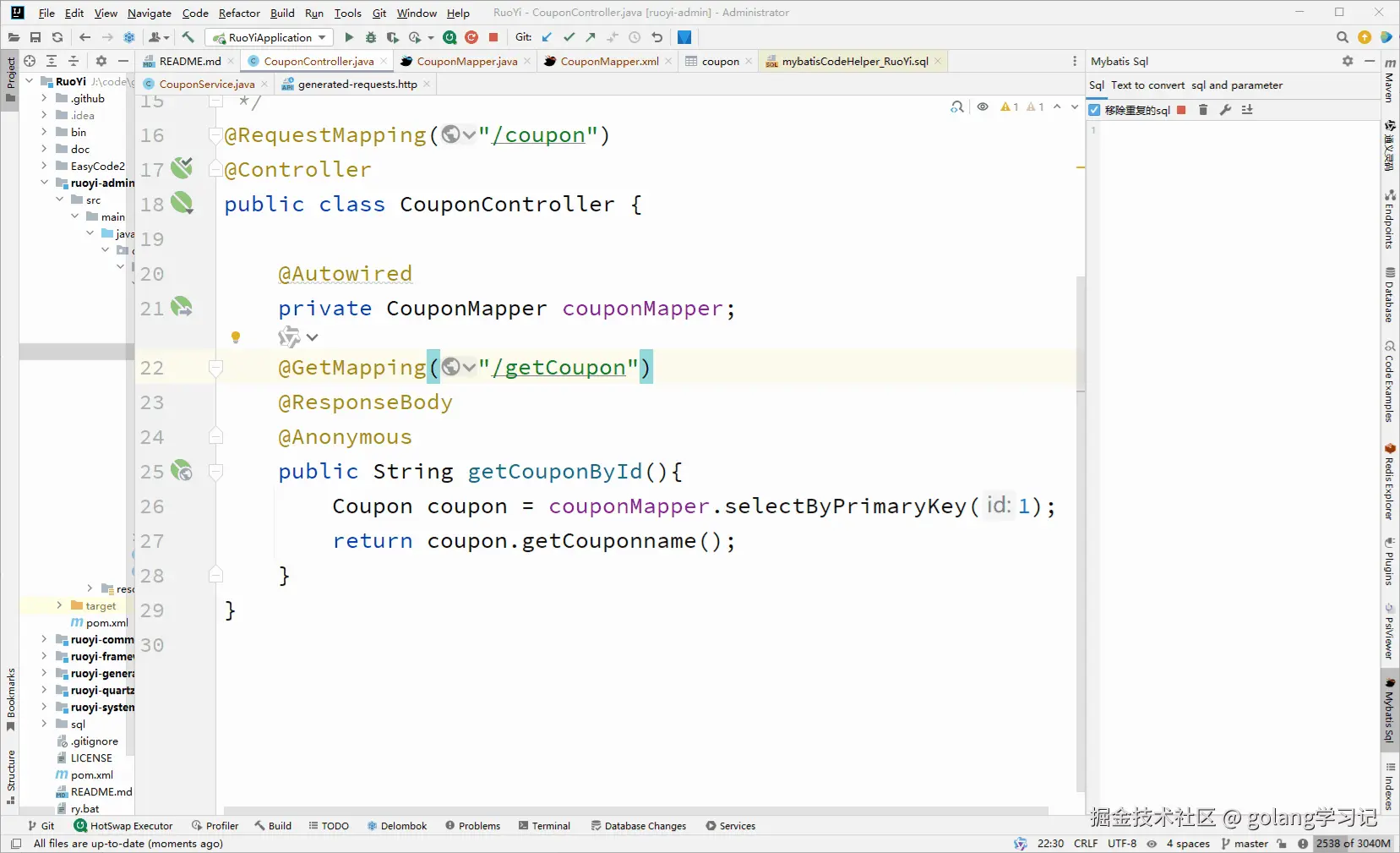Toggle the Structure tool window
Screen dimensions: 1400x853
pos(10,776)
